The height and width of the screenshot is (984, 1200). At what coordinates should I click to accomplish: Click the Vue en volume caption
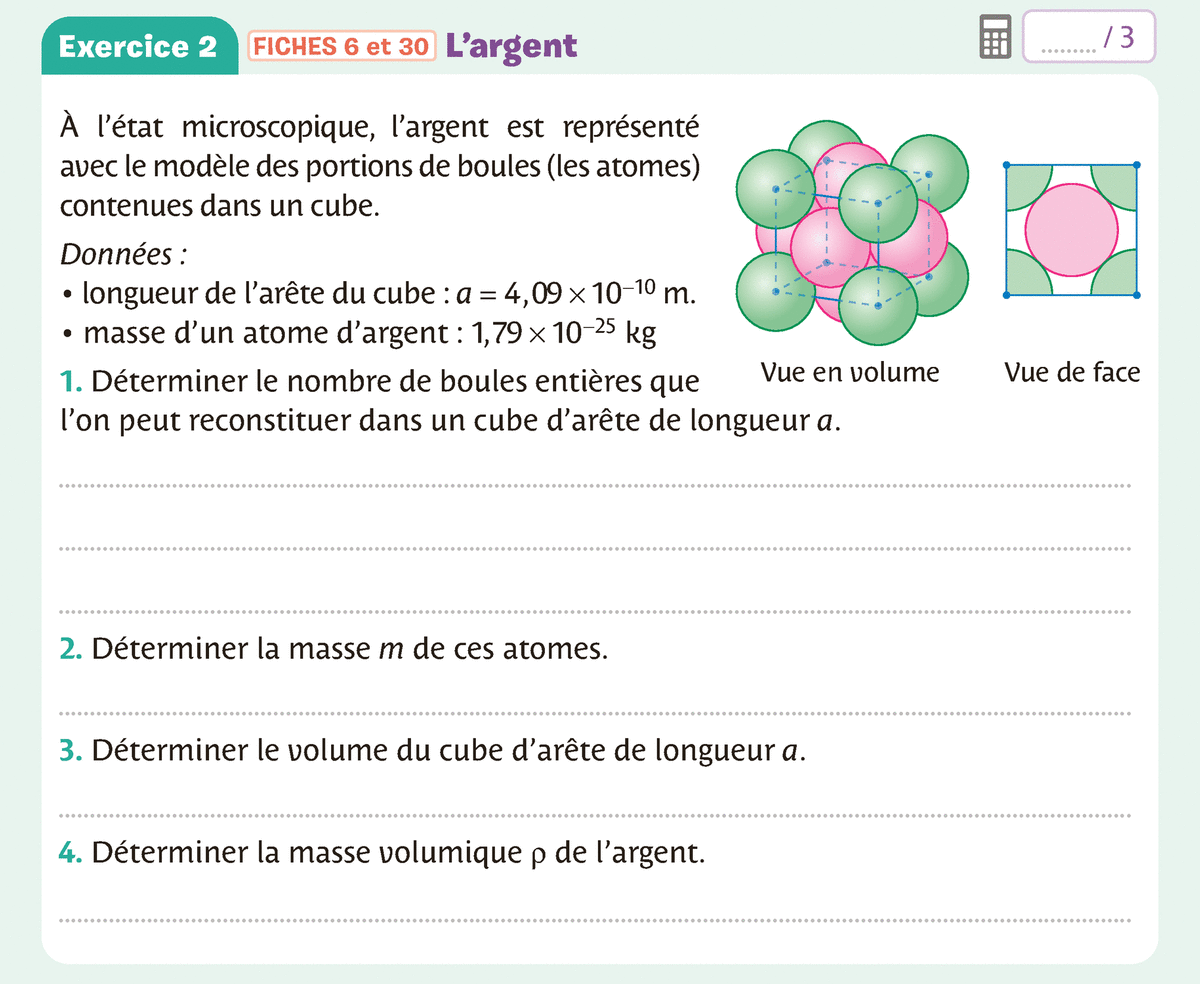point(849,373)
